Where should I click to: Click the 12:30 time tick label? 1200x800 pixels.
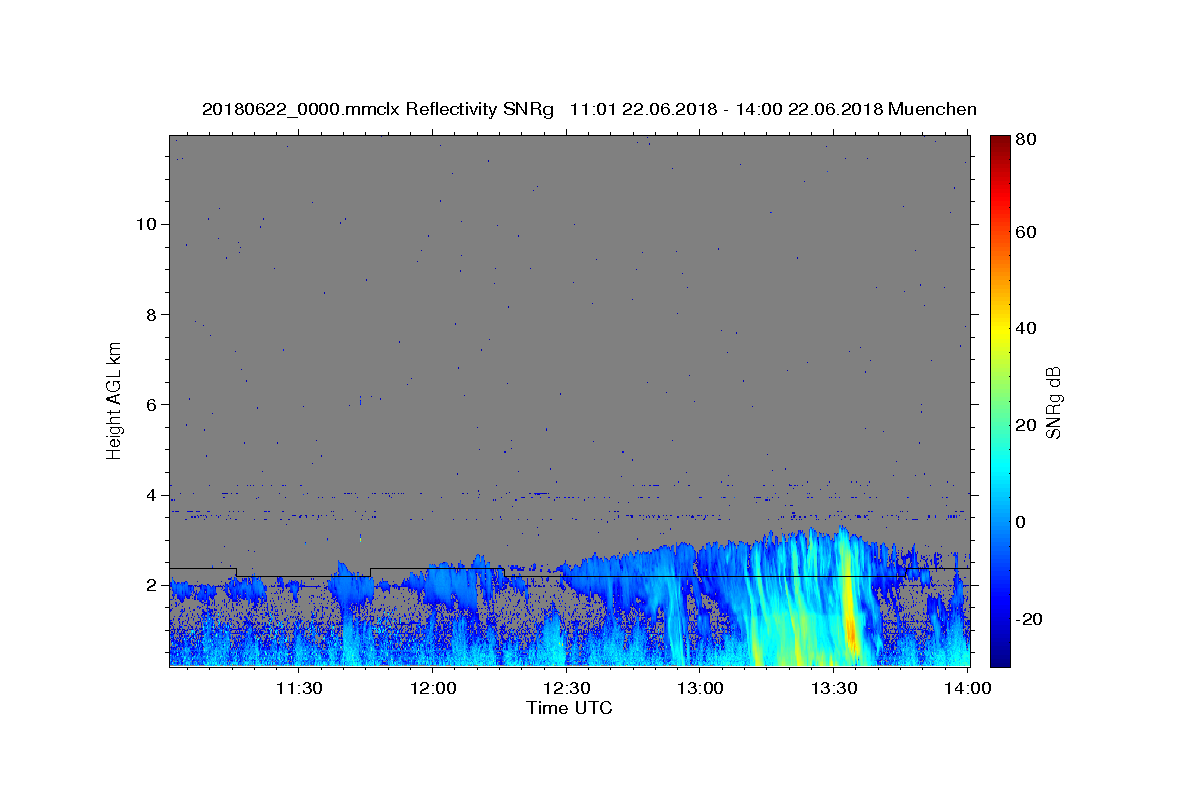566,688
